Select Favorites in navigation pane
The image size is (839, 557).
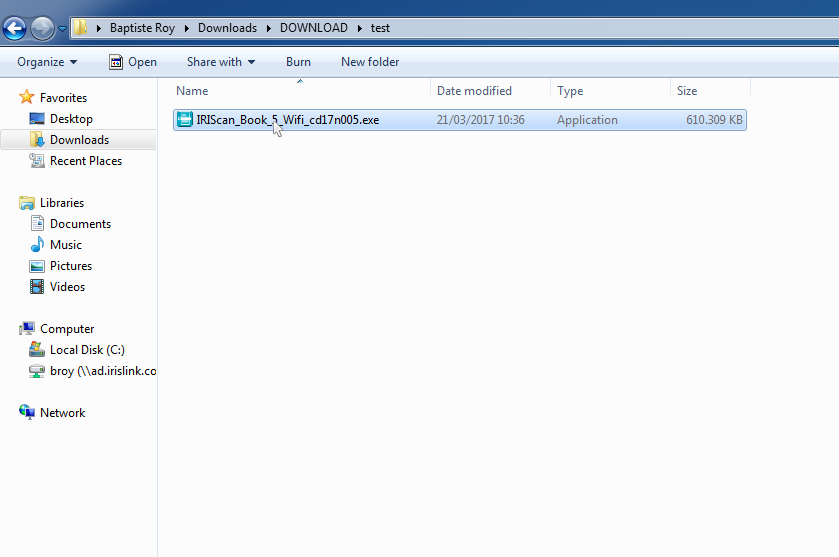click(63, 98)
